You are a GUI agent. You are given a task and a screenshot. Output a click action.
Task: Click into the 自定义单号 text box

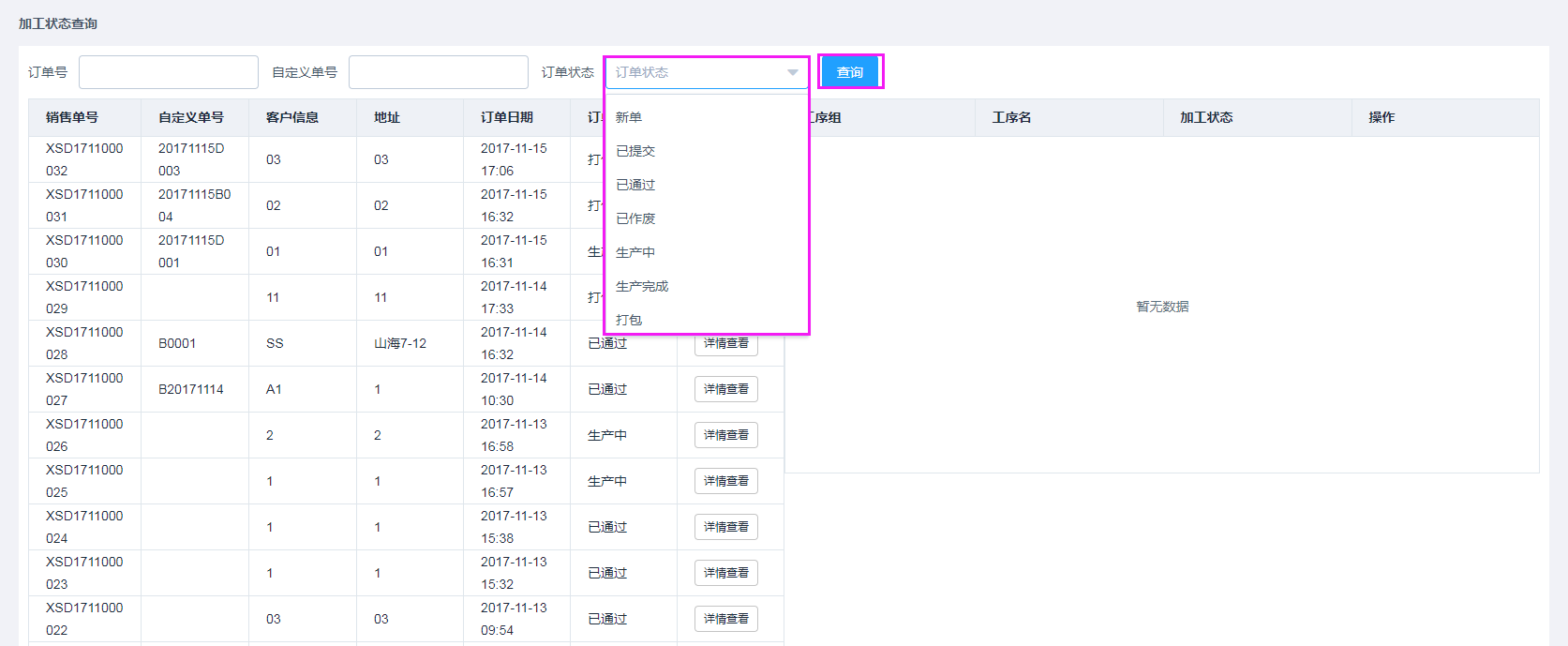[438, 72]
